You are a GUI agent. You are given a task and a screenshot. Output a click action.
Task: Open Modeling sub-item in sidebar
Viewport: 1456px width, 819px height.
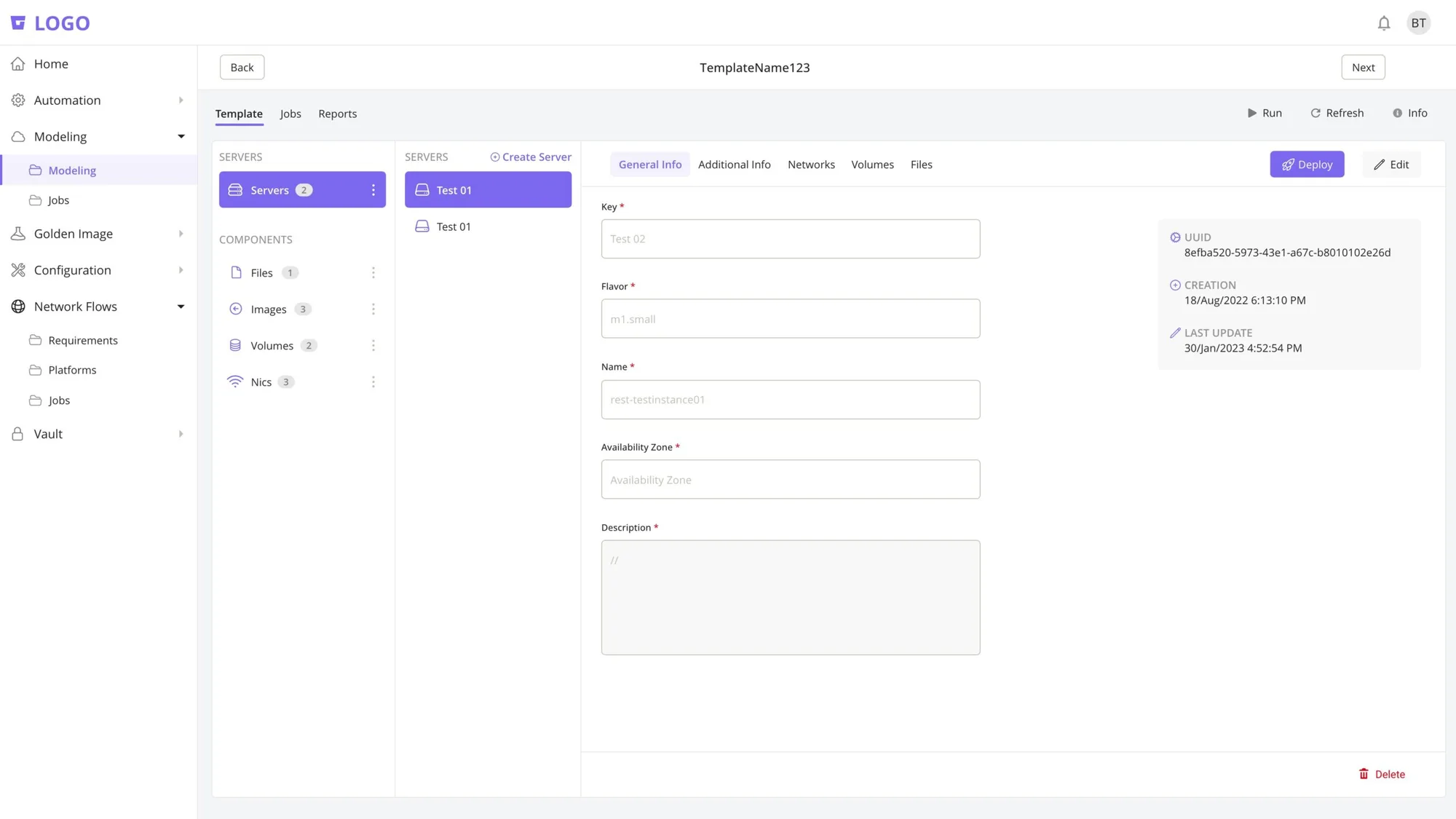pyautogui.click(x=99, y=170)
